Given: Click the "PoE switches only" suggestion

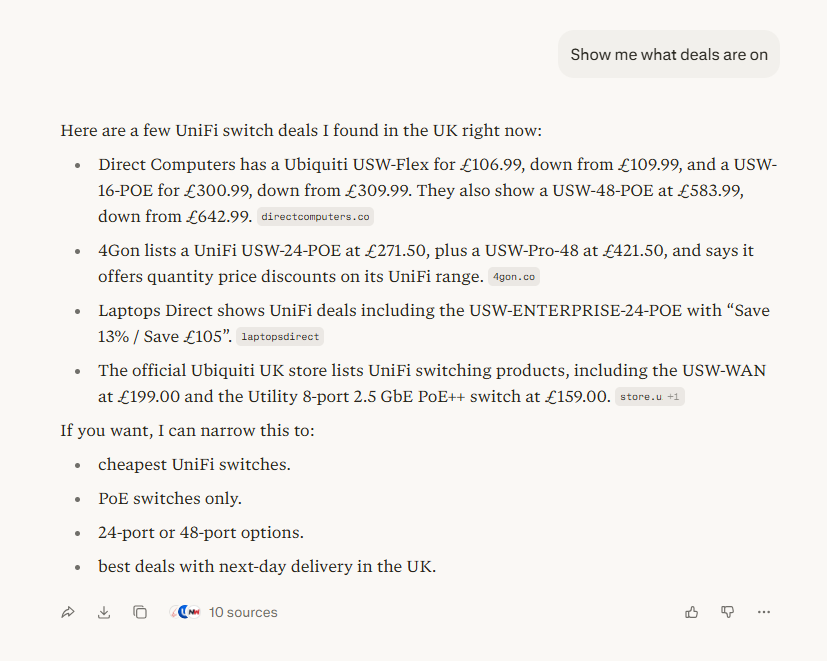Looking at the screenshot, I should 169,498.
